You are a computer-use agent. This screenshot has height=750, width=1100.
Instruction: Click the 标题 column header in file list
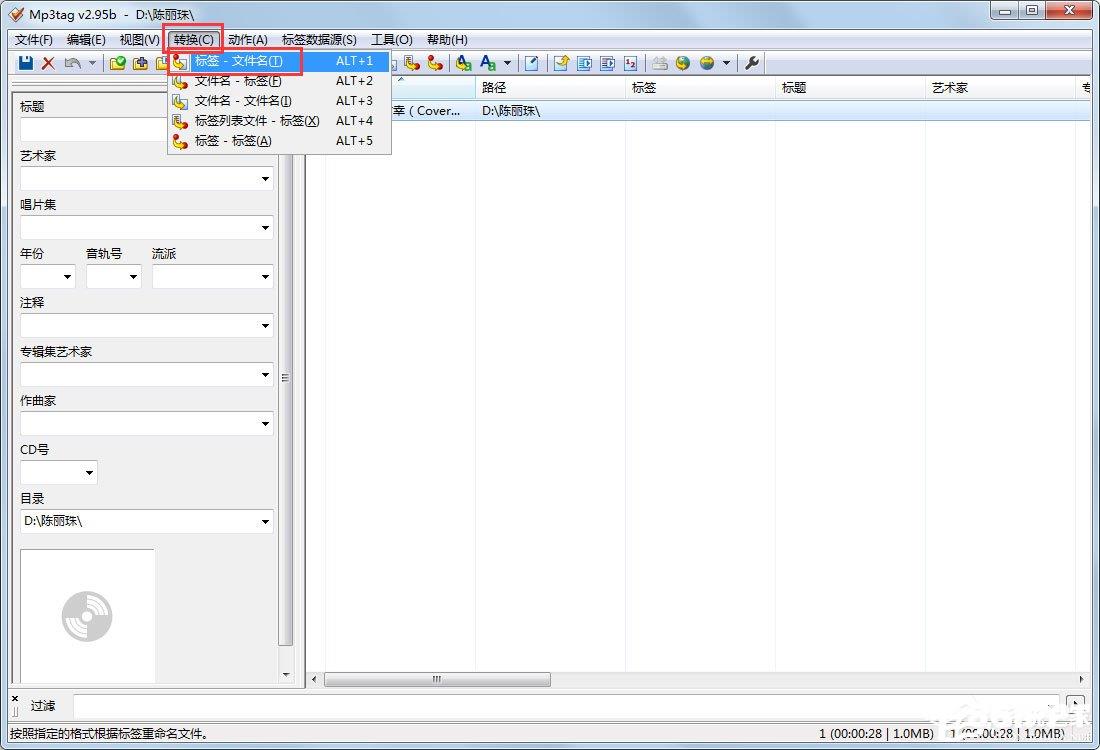[x=850, y=88]
